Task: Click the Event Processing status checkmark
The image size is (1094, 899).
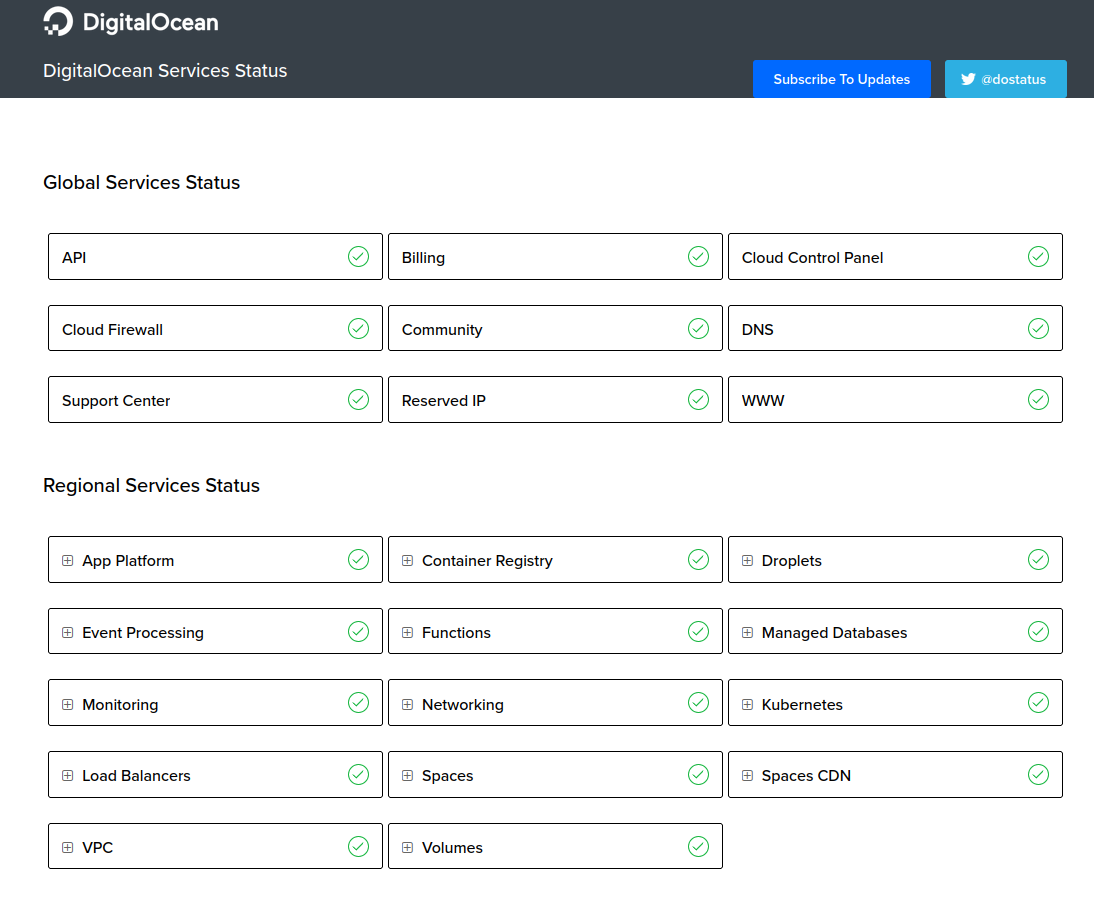Action: tap(358, 631)
